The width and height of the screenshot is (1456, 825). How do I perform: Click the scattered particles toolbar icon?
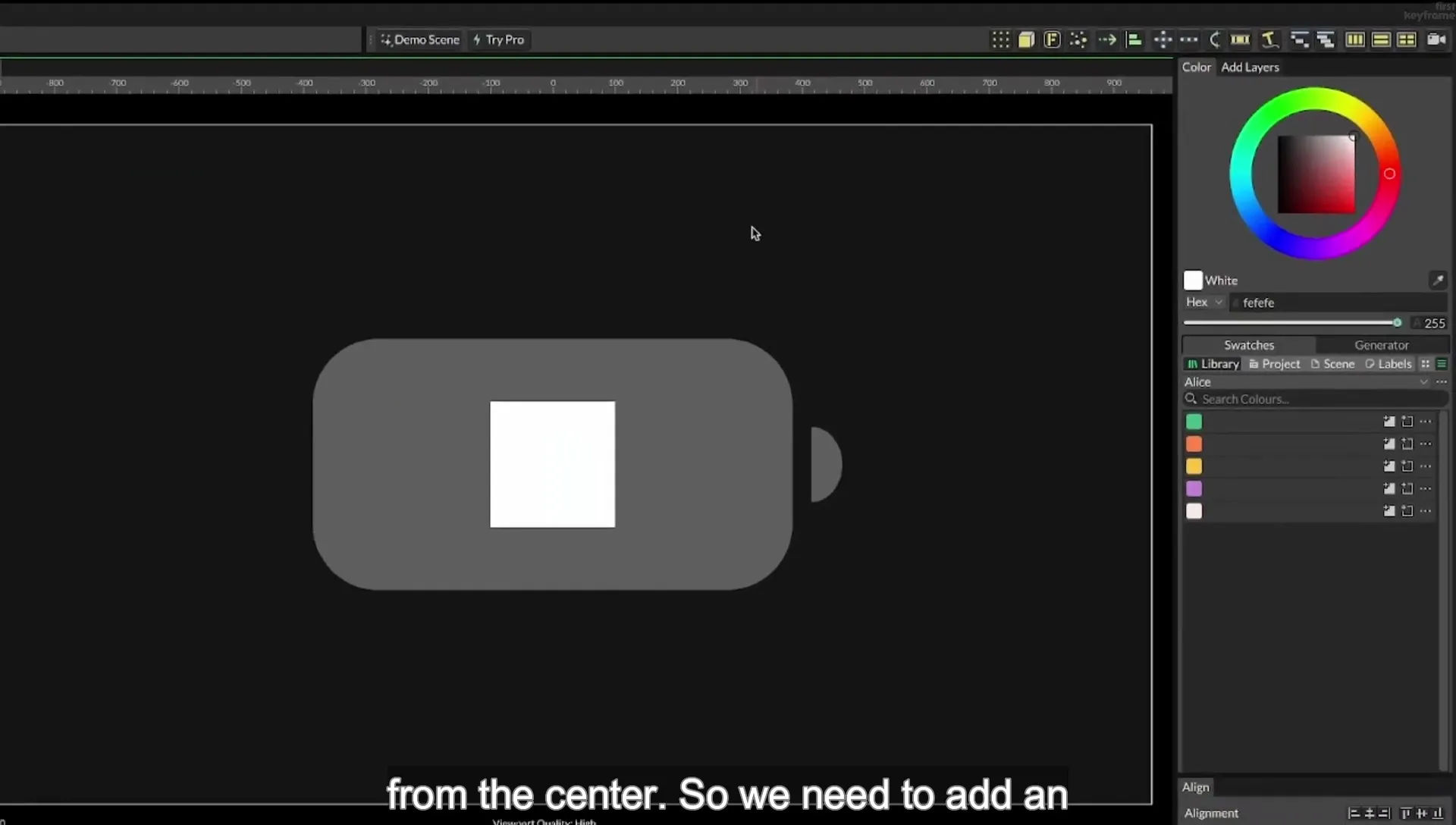point(1078,40)
